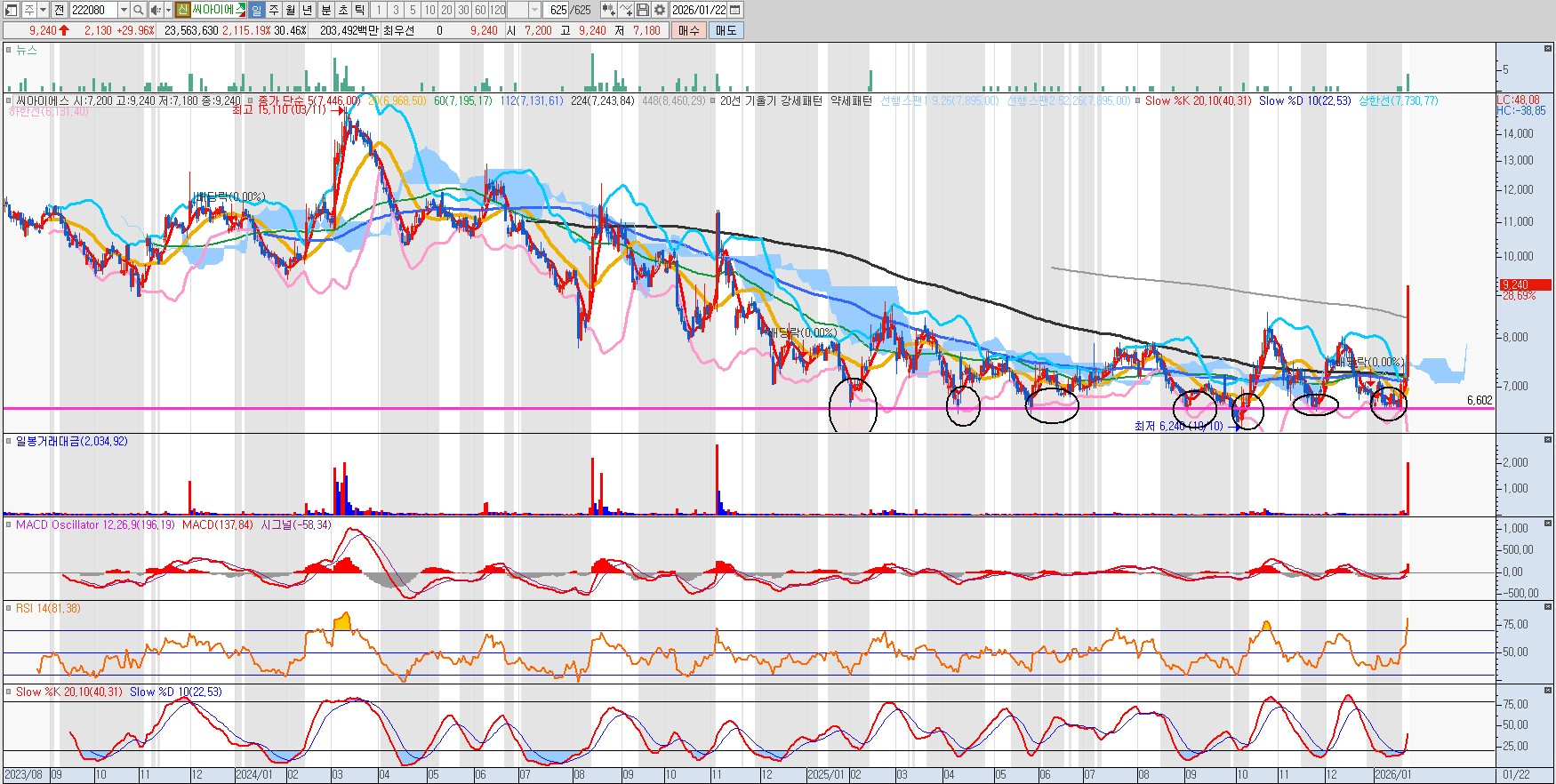
Task: Click the panel layout icon at toolbar start
Action: [x=12, y=10]
